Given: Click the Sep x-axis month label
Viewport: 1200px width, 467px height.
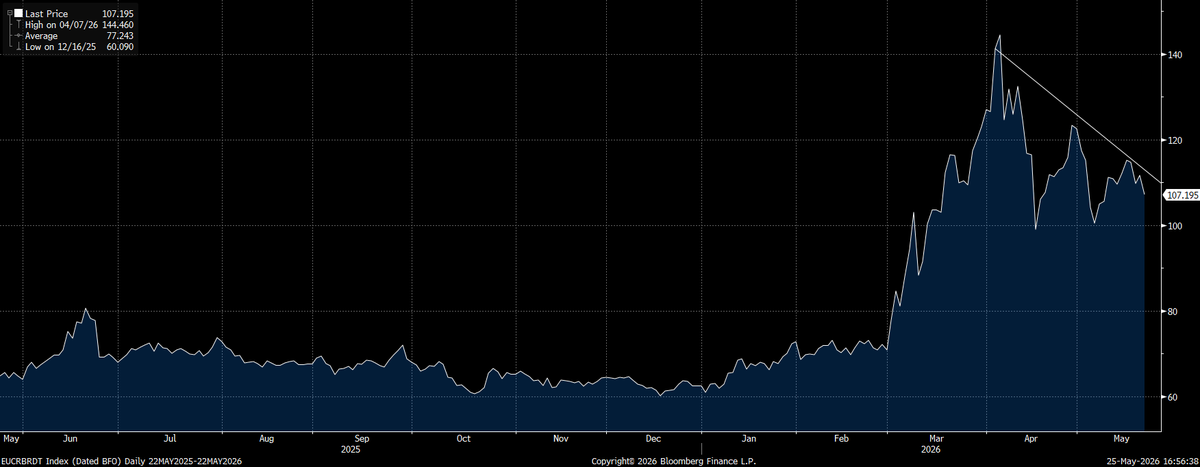Looking at the screenshot, I should point(362,438).
